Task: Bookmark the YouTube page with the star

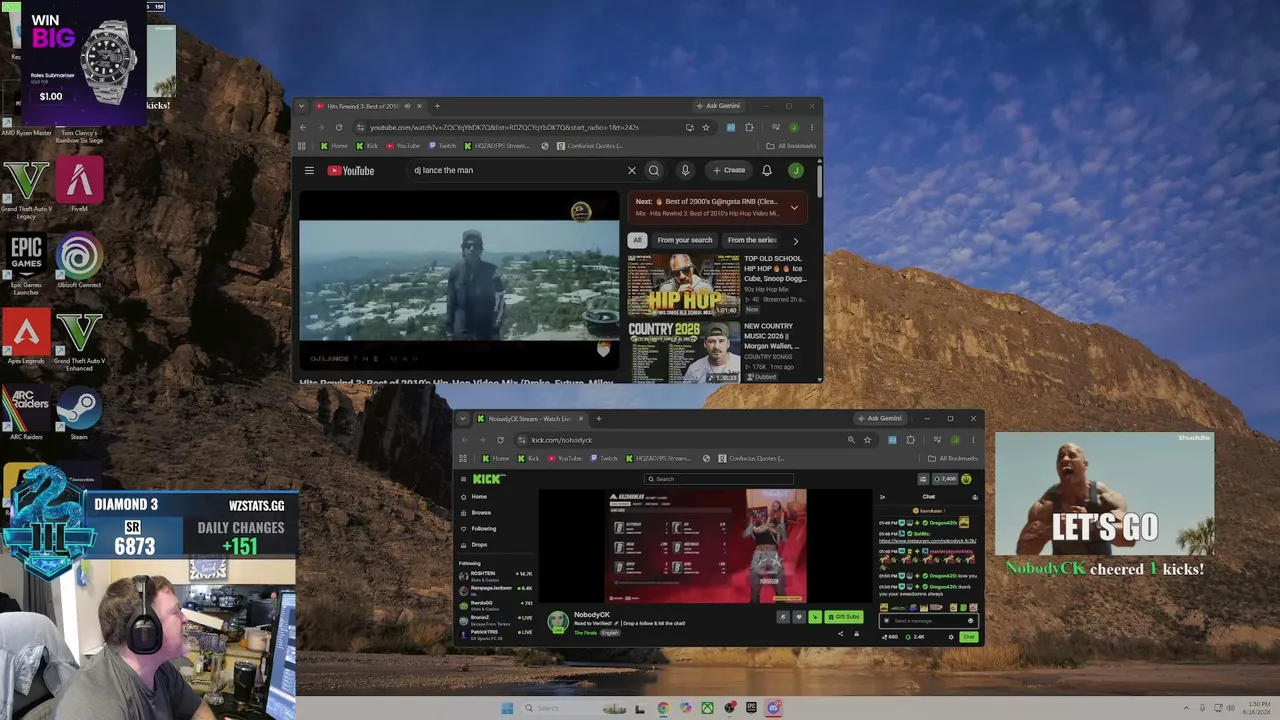Action: pos(706,127)
